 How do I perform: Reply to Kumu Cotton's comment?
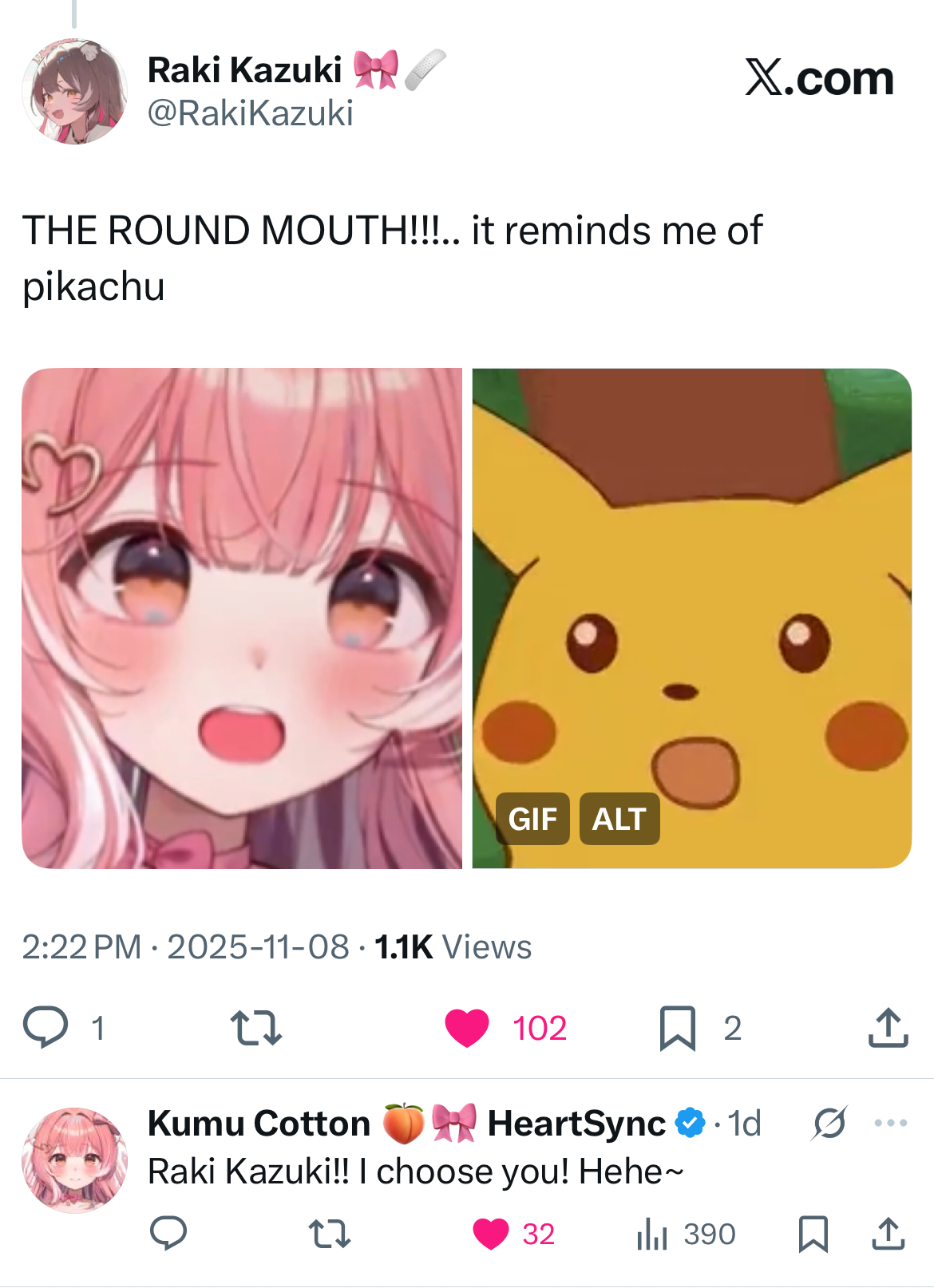point(168,1233)
